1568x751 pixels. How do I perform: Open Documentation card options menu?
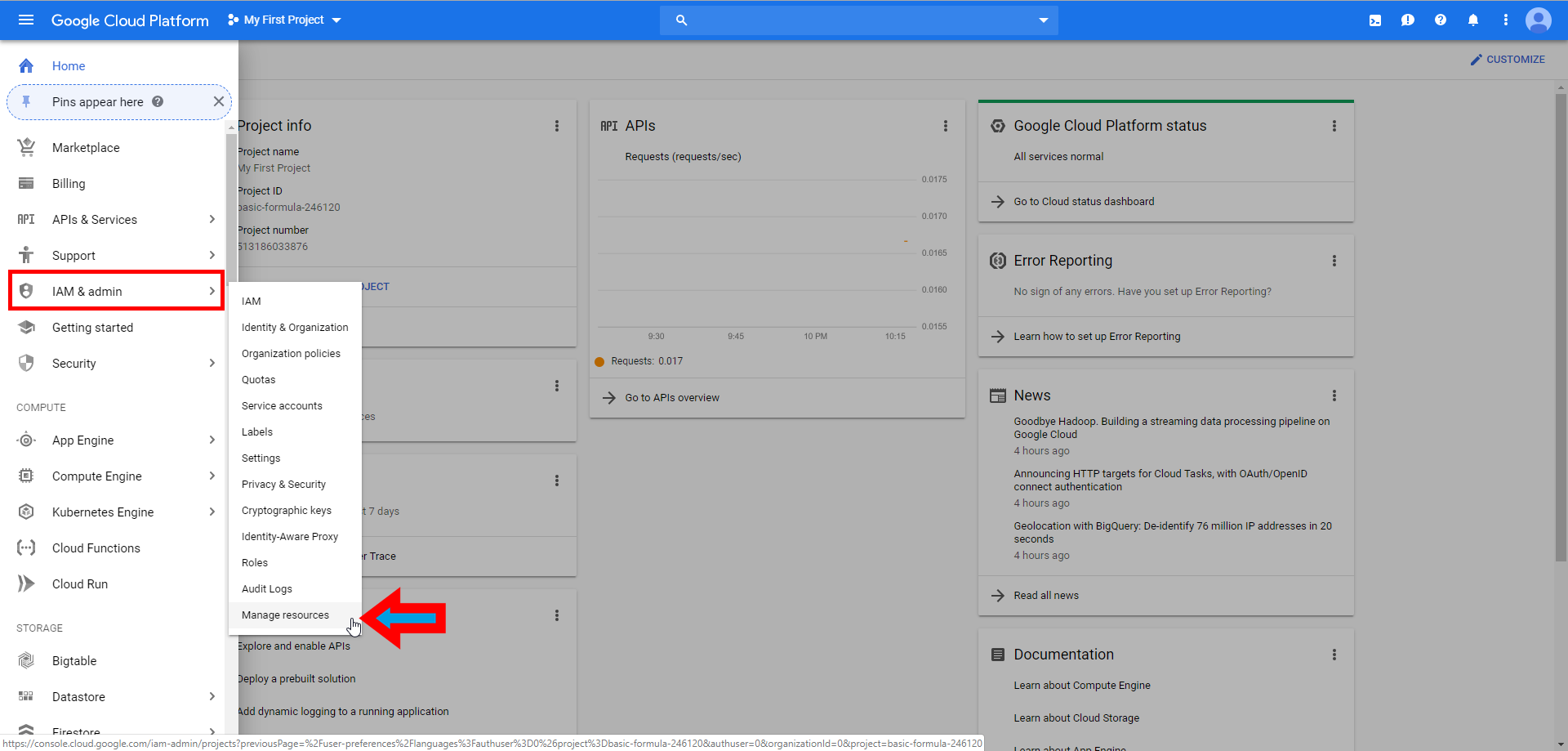click(1334, 655)
